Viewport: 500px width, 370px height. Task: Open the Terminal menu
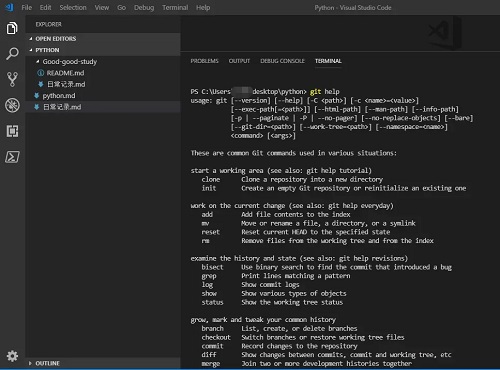coord(175,7)
